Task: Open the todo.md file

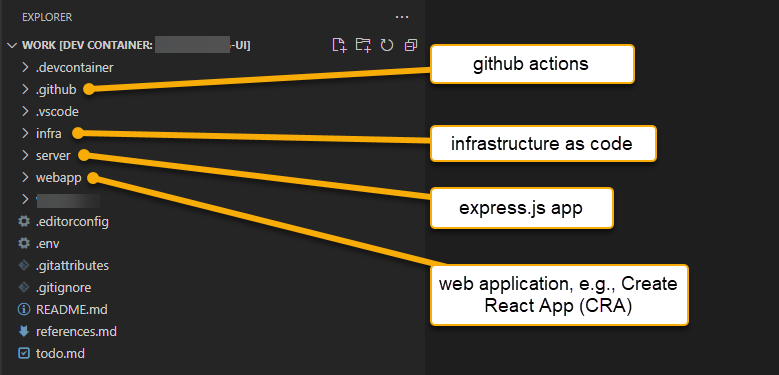Action: pyautogui.click(x=60, y=354)
